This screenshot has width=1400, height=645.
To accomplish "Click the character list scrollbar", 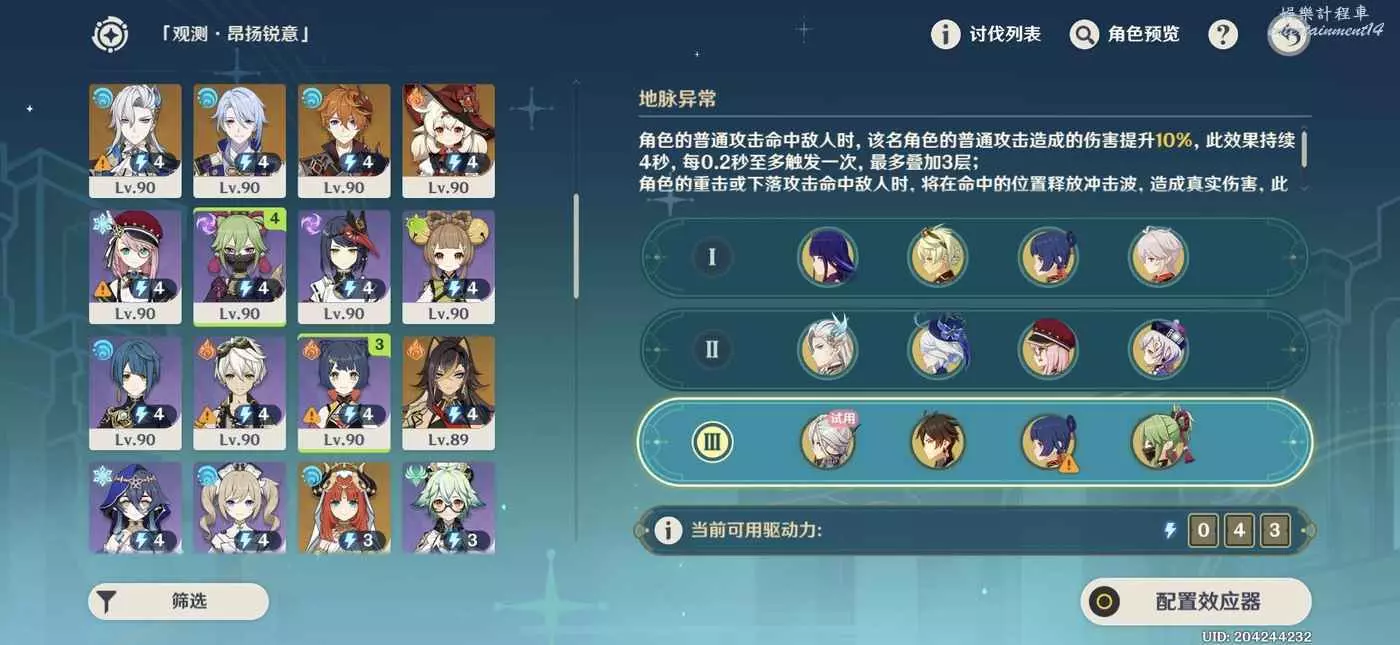I will click(575, 245).
